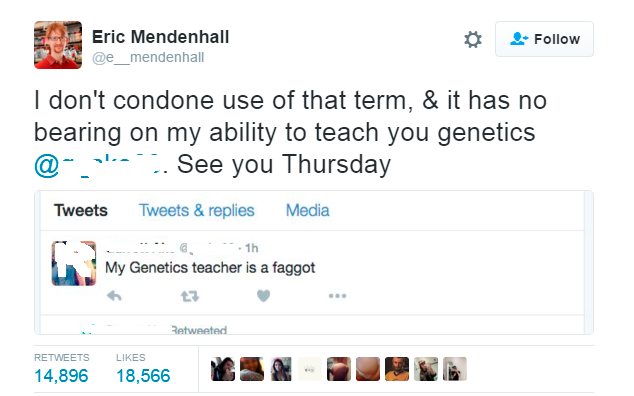634x396 pixels.
Task: Click the Follow button
Action: (544, 39)
